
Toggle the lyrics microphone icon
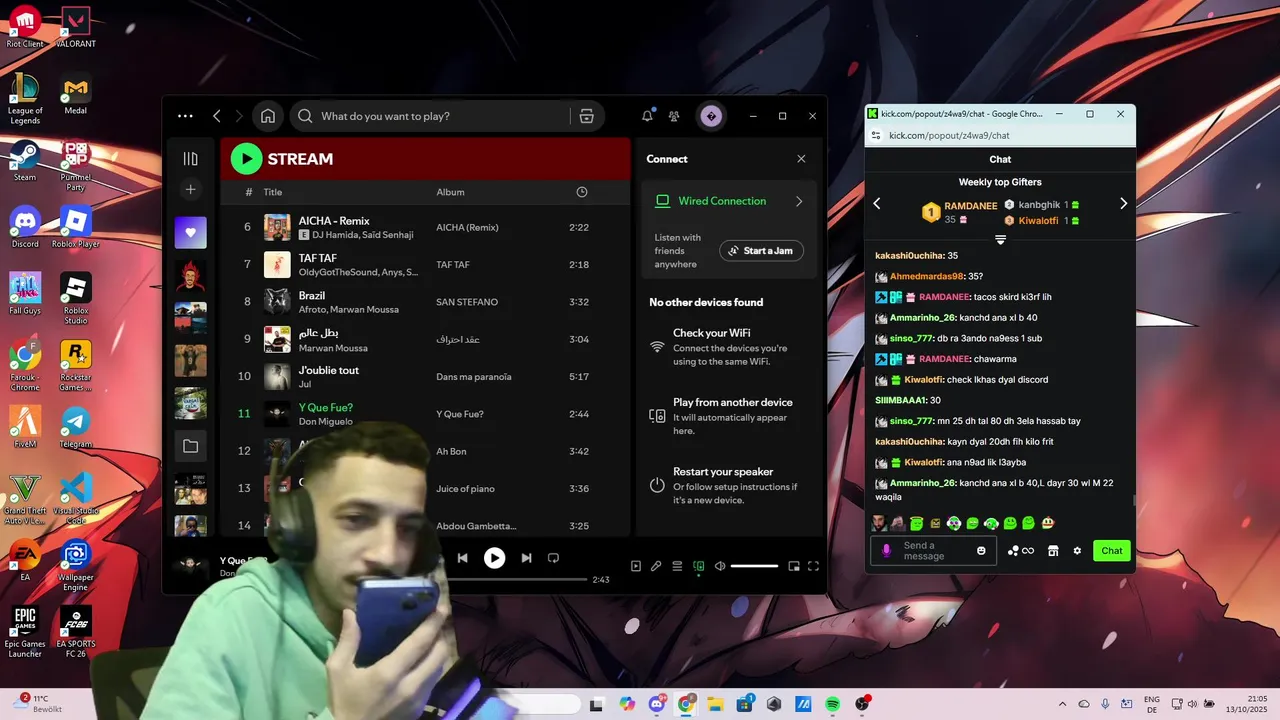[656, 566]
